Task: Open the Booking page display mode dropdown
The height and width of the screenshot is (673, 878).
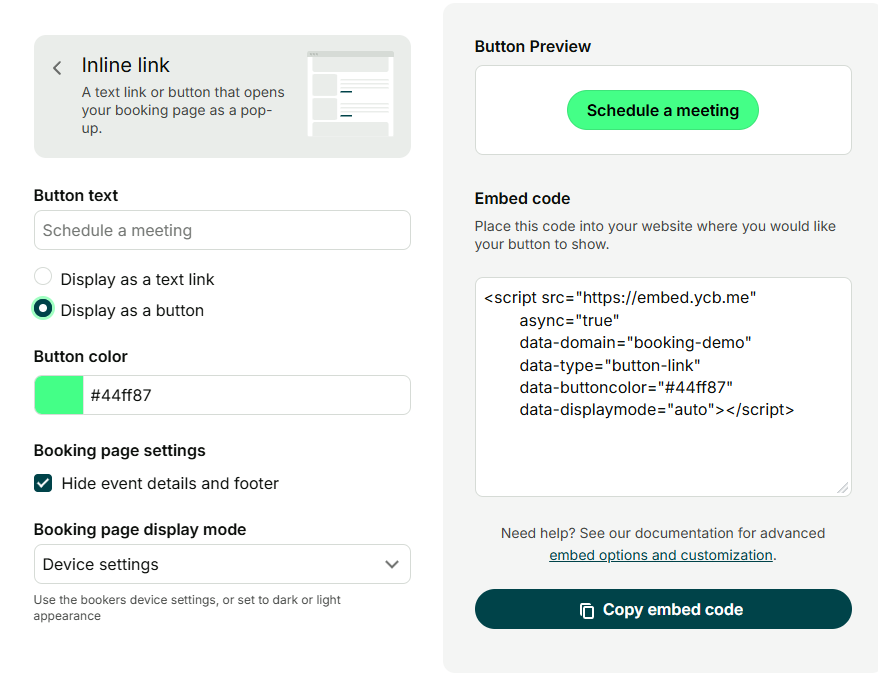Action: tap(221, 564)
